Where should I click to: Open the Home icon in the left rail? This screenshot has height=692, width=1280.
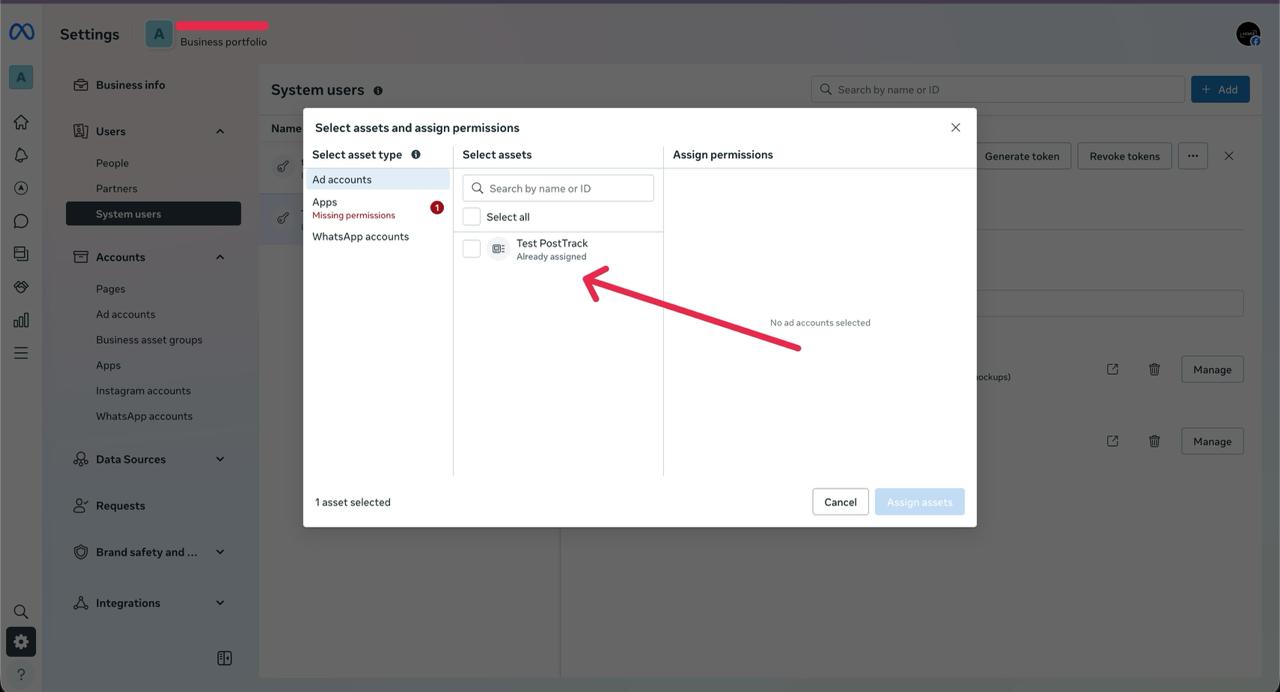20,121
